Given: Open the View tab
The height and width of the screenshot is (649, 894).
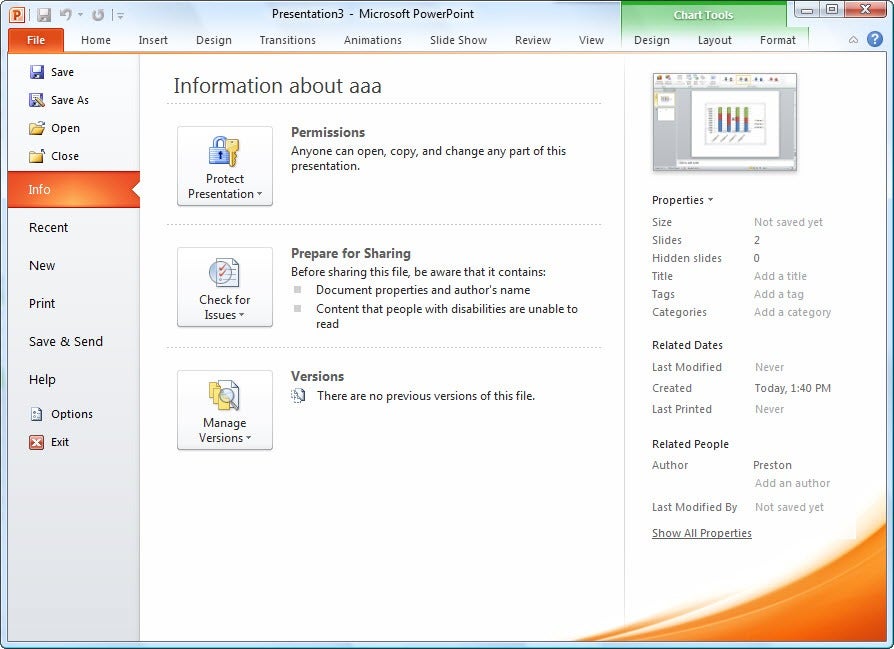Looking at the screenshot, I should click(591, 40).
